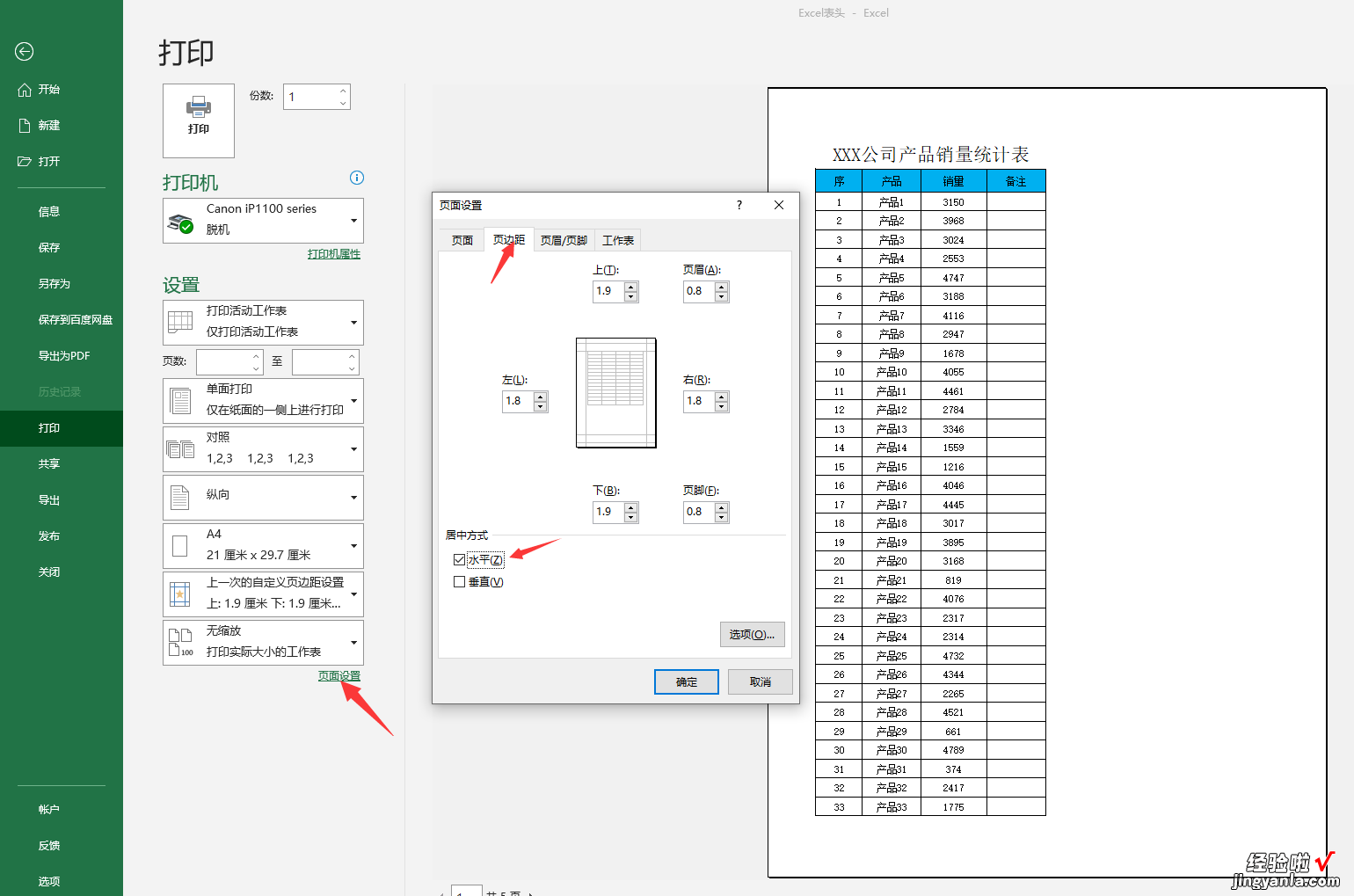Close the Page Setup dialog
This screenshot has height=896, width=1354.
coord(779,205)
